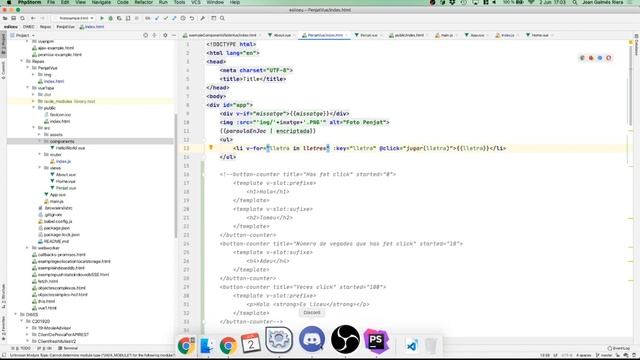Expand the 19-MovieAdvisor folder
Screen dimensions: 640x360
click(28, 328)
